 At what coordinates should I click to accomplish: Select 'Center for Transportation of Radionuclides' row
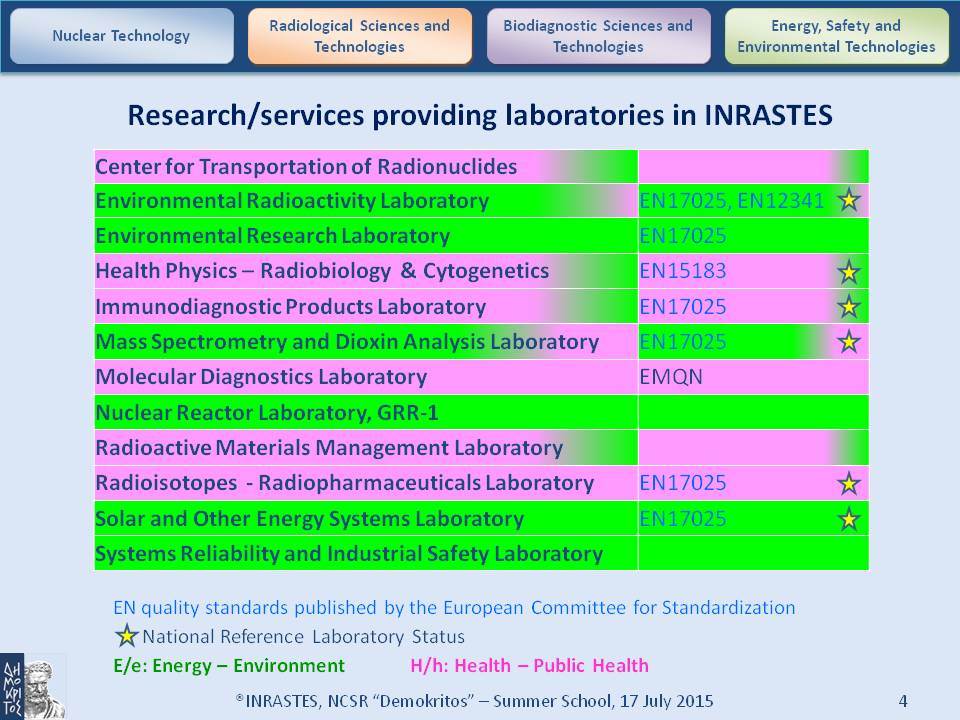[x=481, y=167]
